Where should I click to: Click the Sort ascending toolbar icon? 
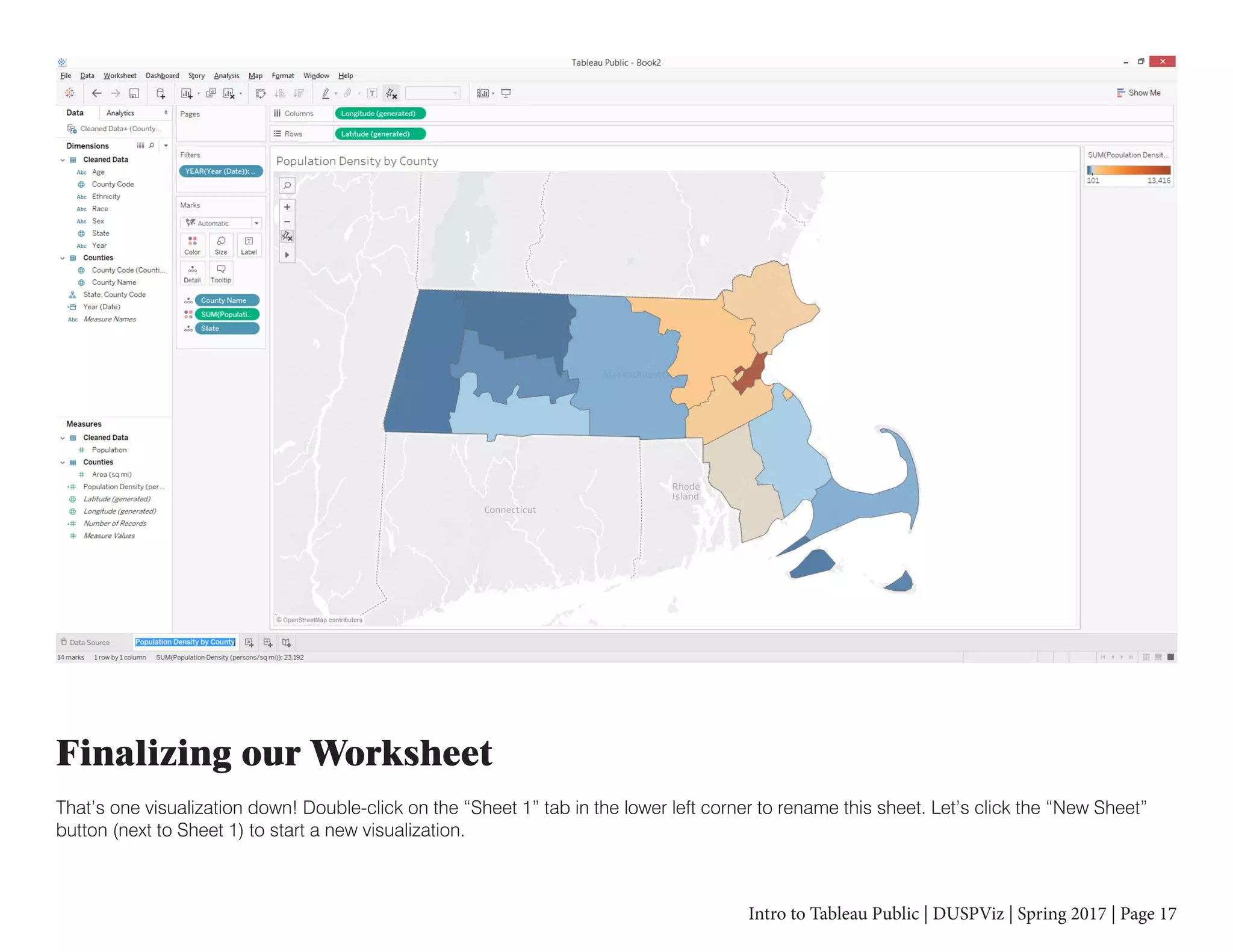280,93
